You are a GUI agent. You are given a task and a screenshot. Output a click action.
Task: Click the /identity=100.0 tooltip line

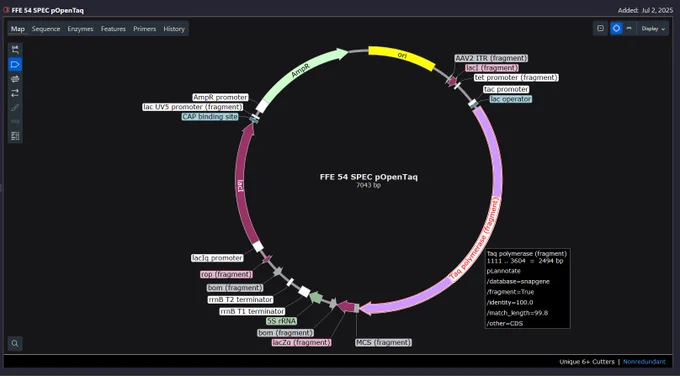coord(510,302)
